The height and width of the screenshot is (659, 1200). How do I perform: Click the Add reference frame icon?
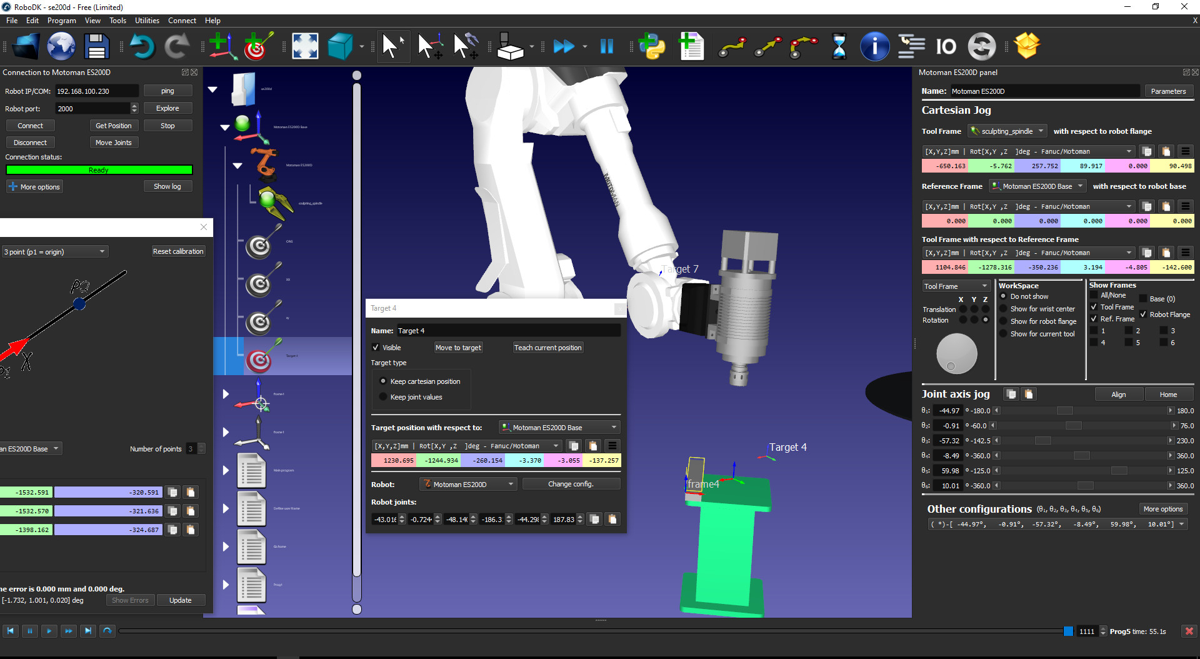pyautogui.click(x=222, y=46)
